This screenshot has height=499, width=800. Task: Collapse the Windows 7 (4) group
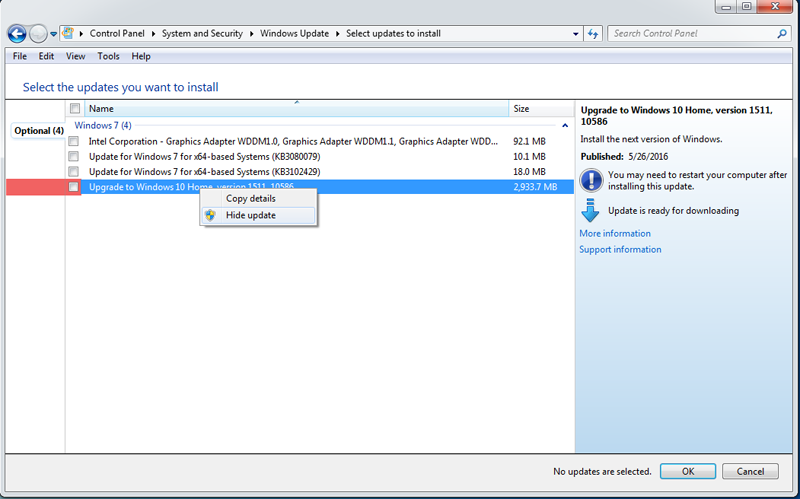(565, 126)
